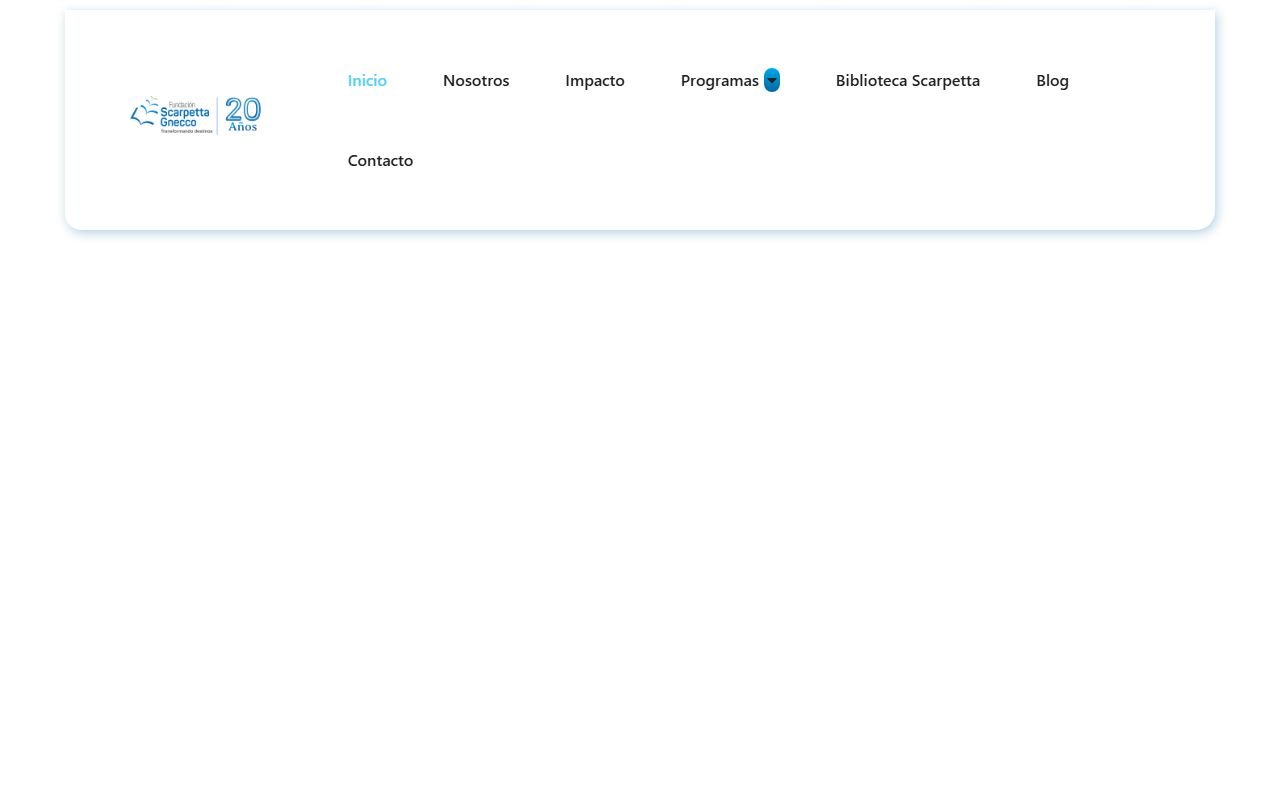1280x800 pixels.
Task: Open the Contacto page
Action: point(380,160)
